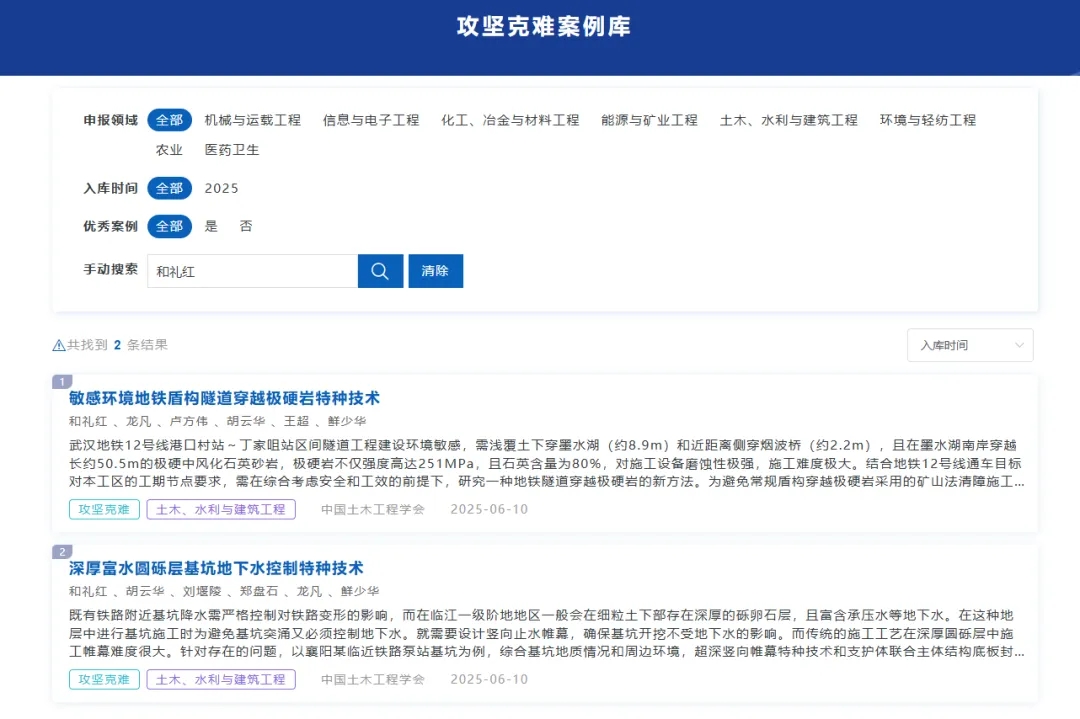Select 全部 in 入库时间 filter row
The width and height of the screenshot is (1080, 719).
[x=169, y=188]
